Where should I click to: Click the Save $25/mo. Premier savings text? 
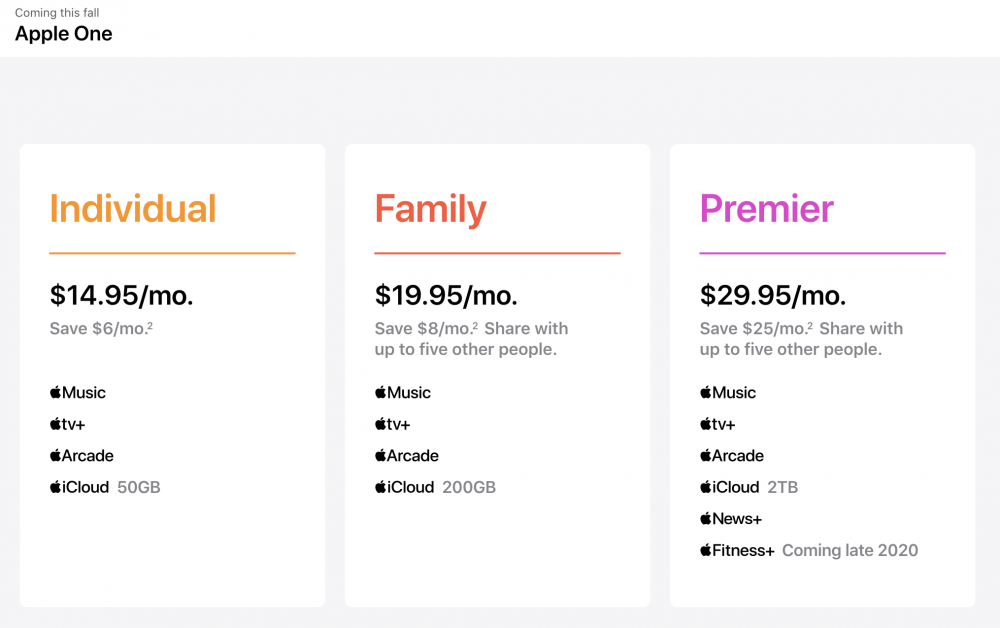click(x=754, y=329)
